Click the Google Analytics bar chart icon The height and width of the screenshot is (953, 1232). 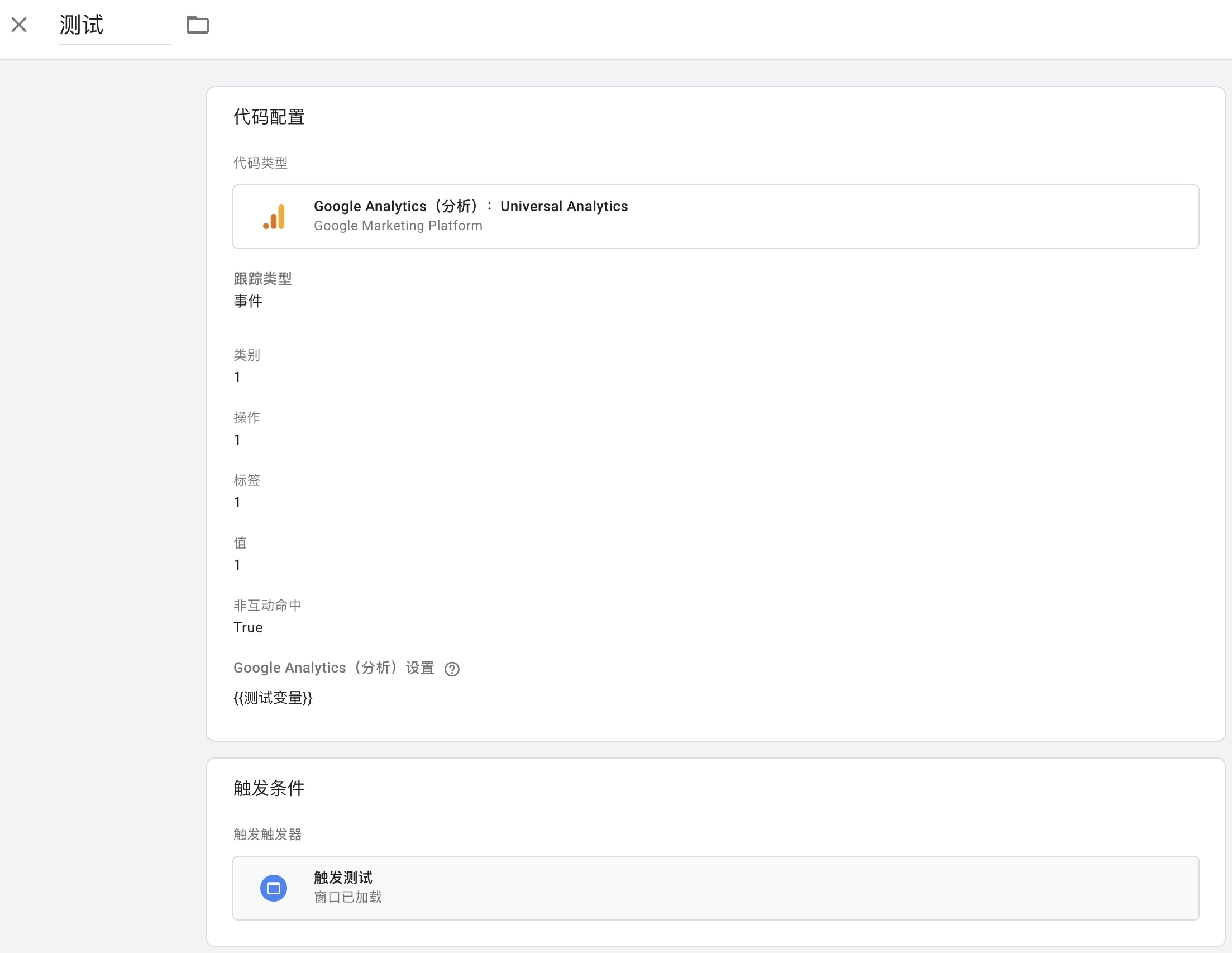(274, 217)
